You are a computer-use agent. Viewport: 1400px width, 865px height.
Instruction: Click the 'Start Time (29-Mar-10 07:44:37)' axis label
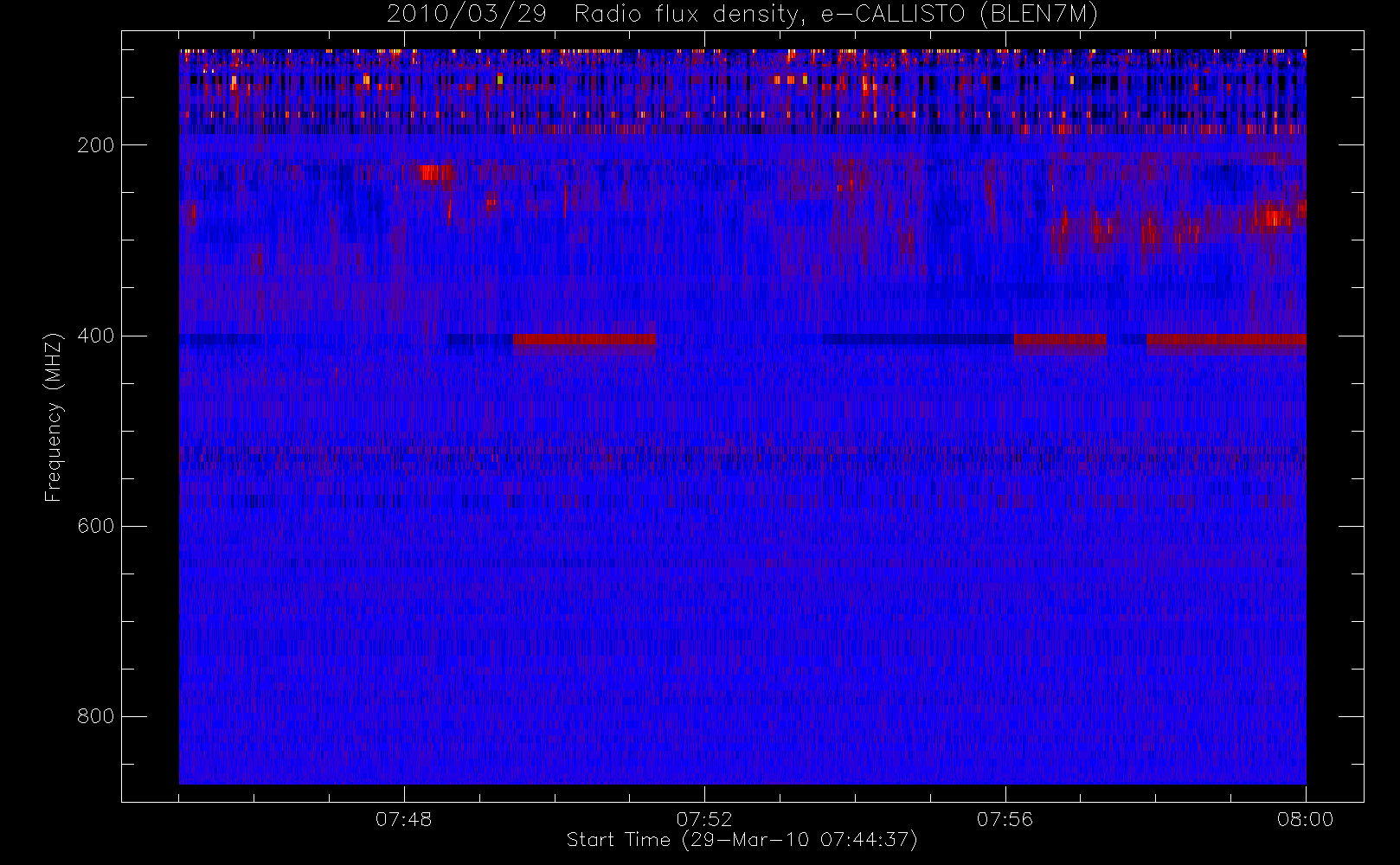742,840
